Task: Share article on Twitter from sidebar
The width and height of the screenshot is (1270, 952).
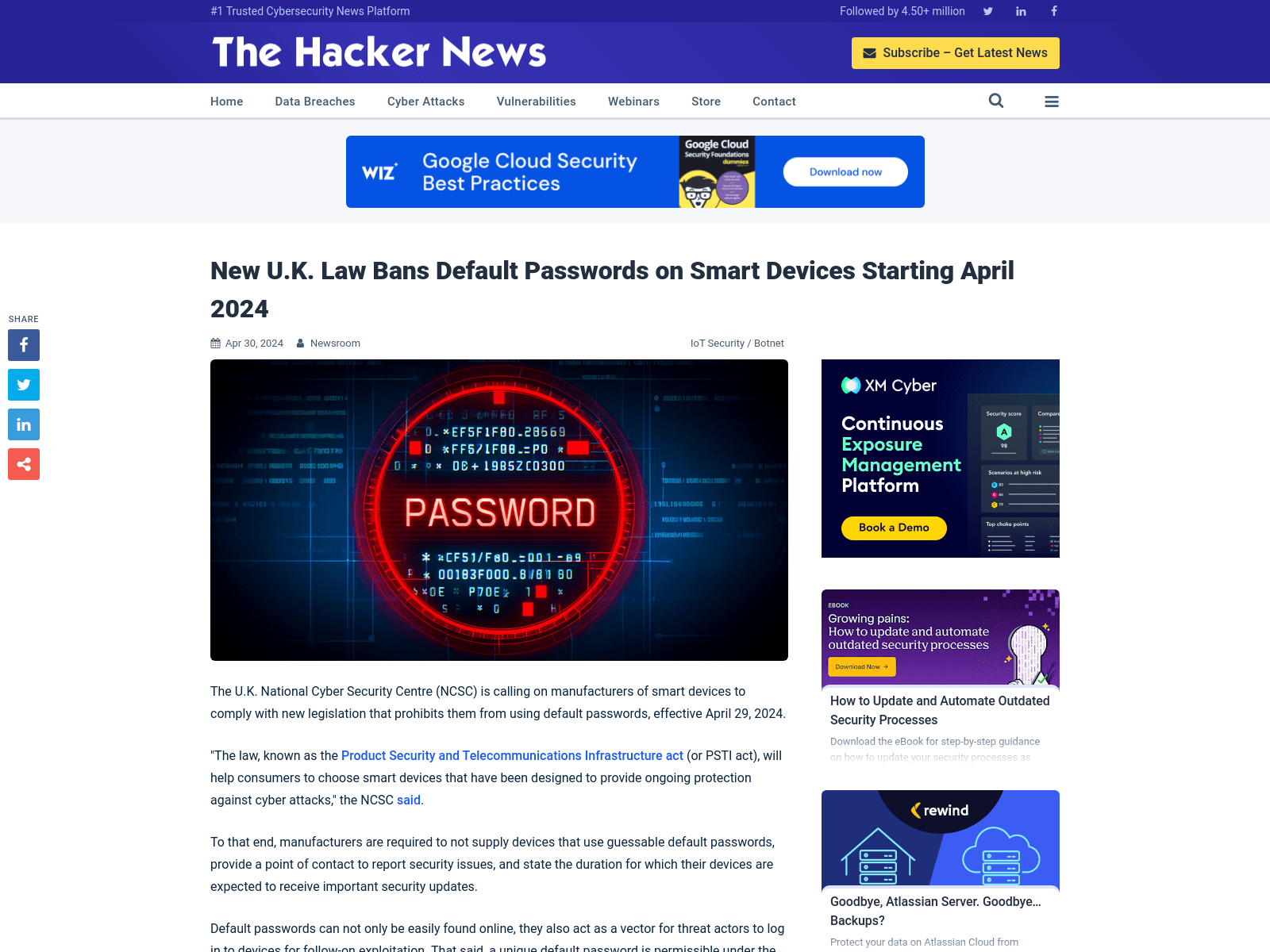Action: (24, 385)
